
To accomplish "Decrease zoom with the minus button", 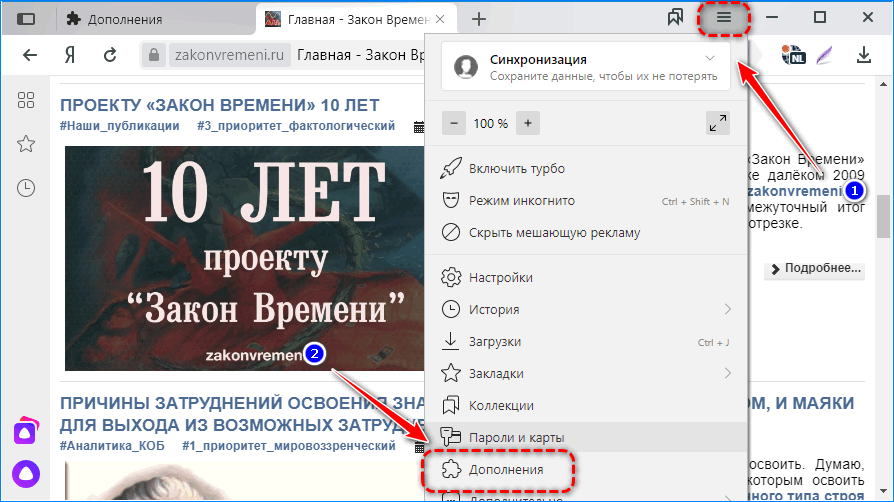I will pyautogui.click(x=454, y=123).
